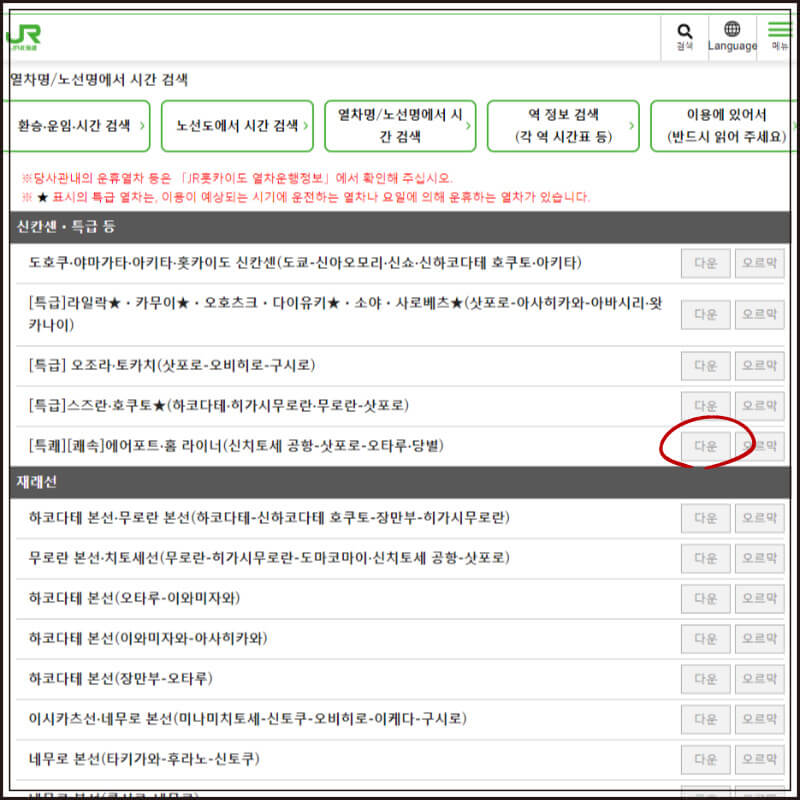Click the 신칸센・특급 등 section header
This screenshot has width=800, height=800.
400,227
